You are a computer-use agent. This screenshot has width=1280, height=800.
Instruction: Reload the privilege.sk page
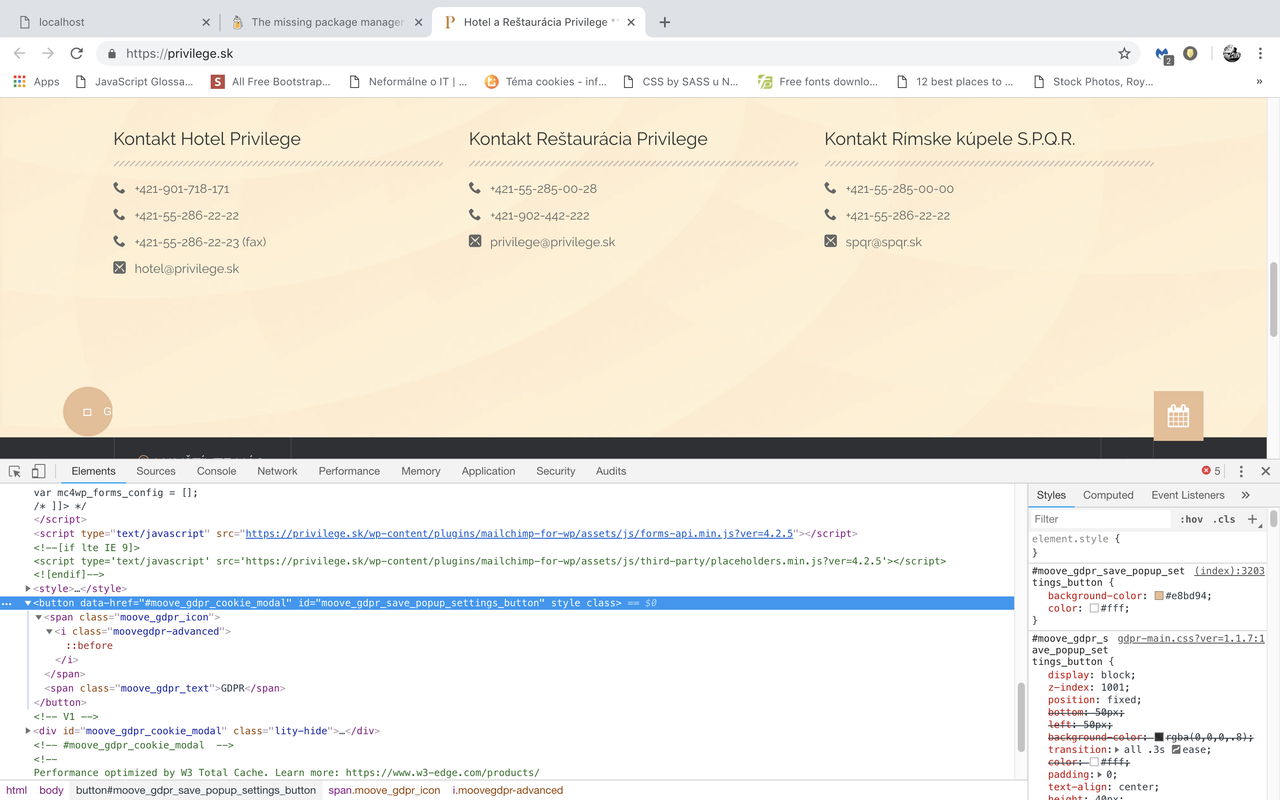point(76,53)
